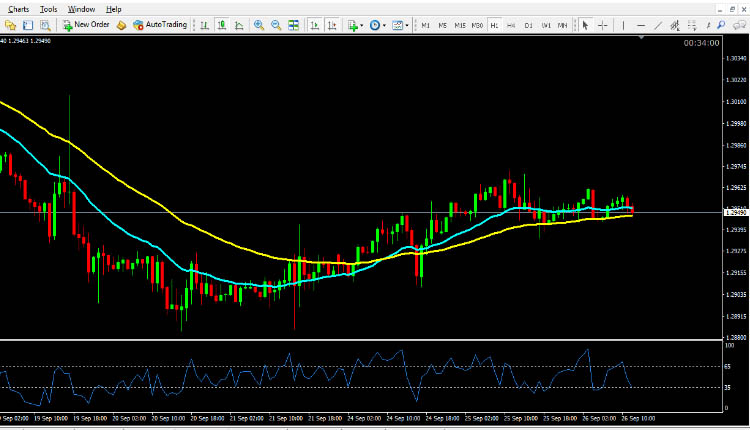Switch chart to line chart style

click(237, 25)
